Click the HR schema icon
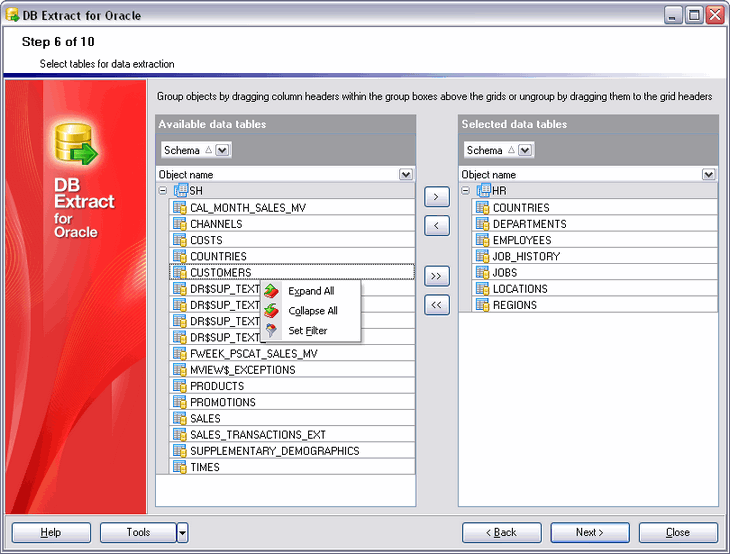 484,190
